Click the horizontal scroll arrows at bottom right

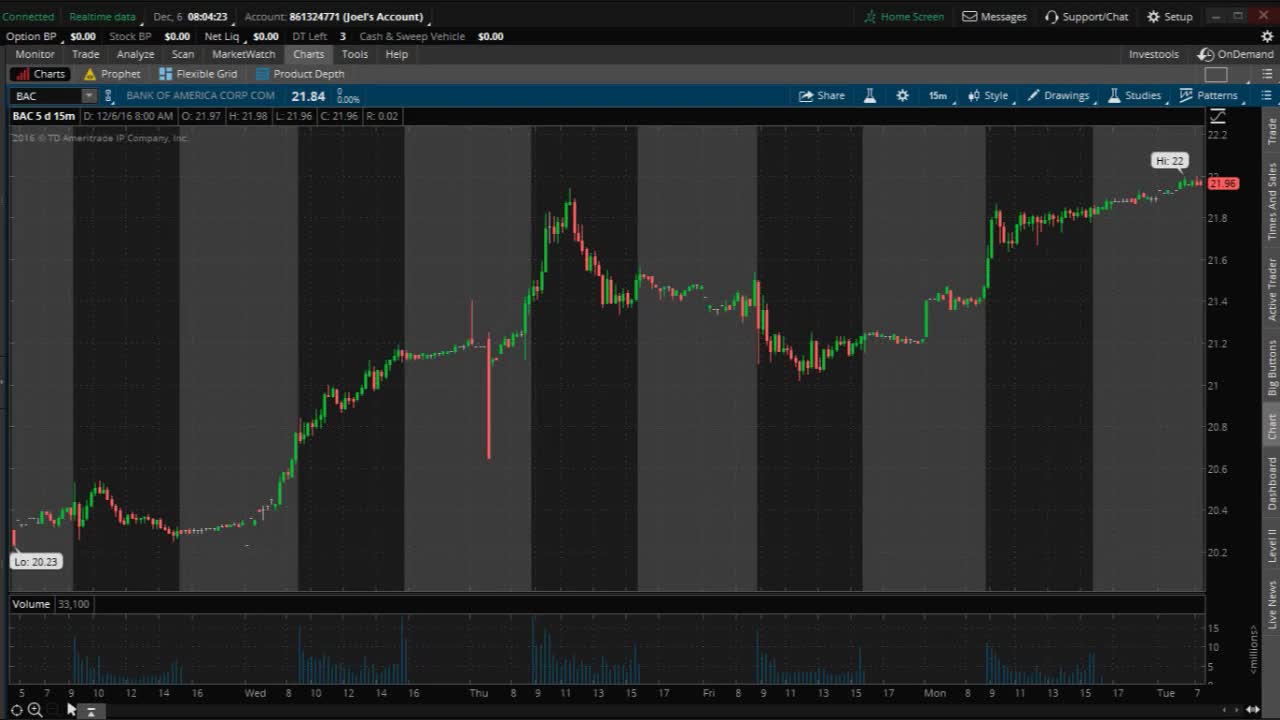[1252, 710]
